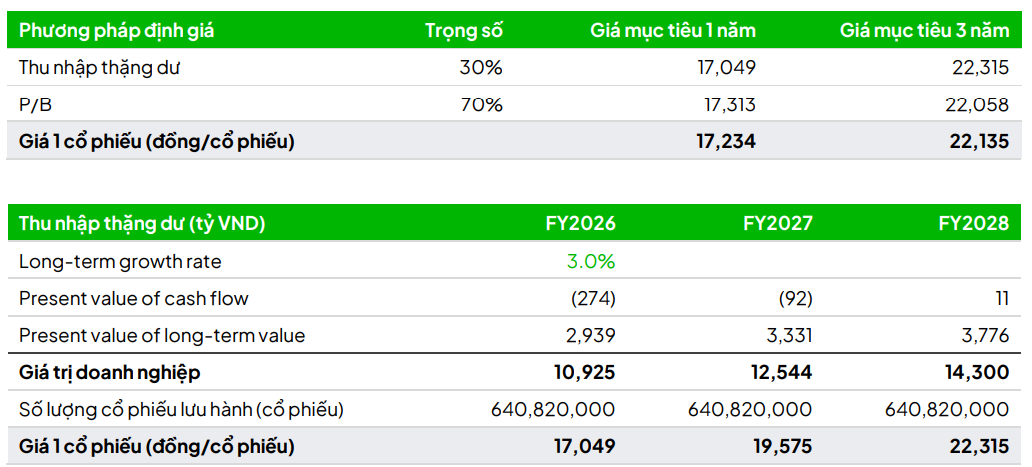Select the 'Long-term growth rate' row label
The height and width of the screenshot is (467, 1032).
click(x=120, y=261)
